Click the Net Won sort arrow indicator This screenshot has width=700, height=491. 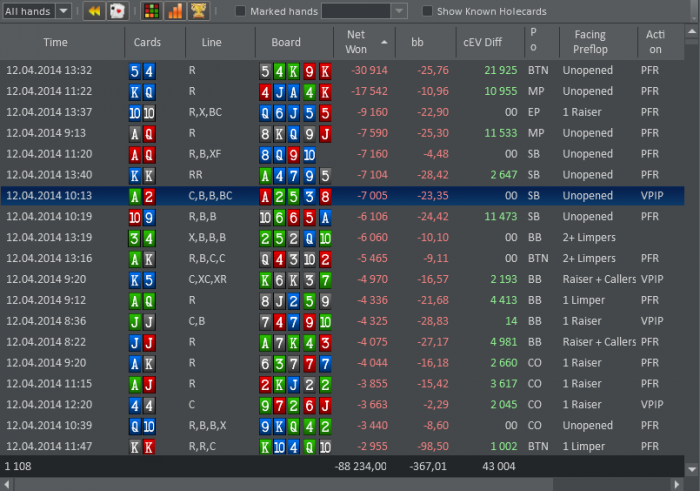coord(384,42)
